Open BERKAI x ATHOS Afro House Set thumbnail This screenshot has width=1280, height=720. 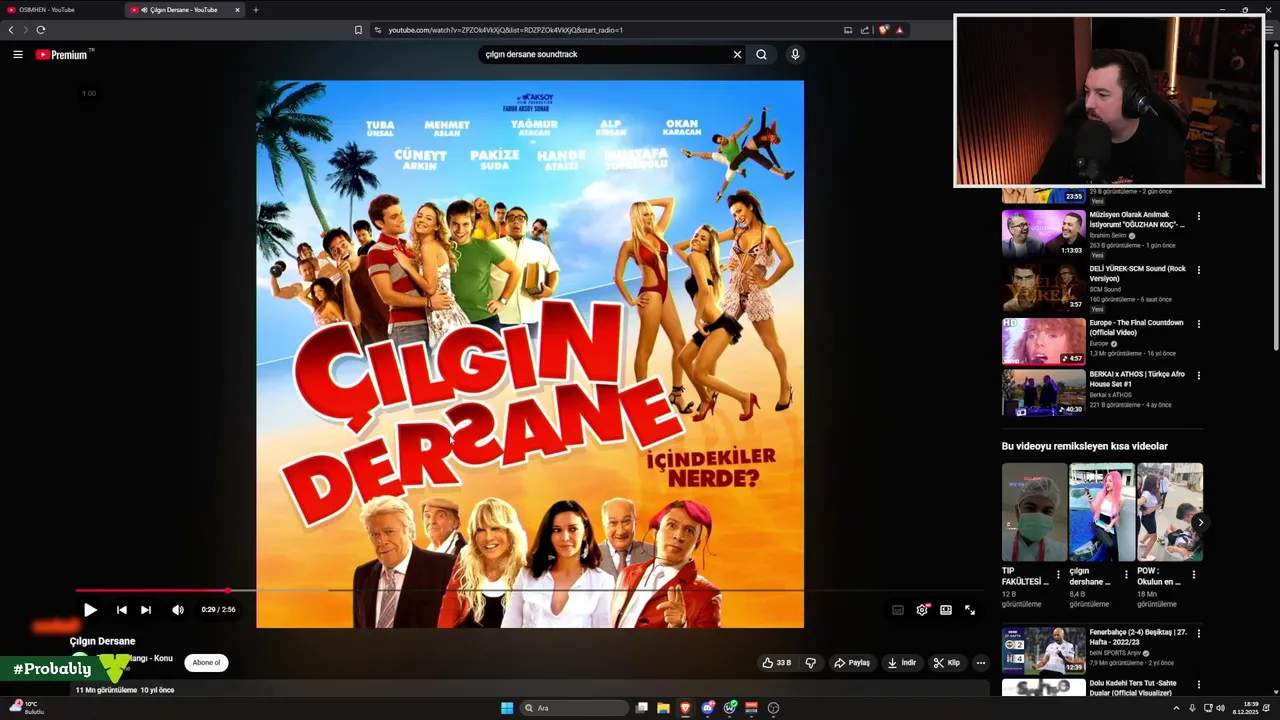pos(1043,393)
